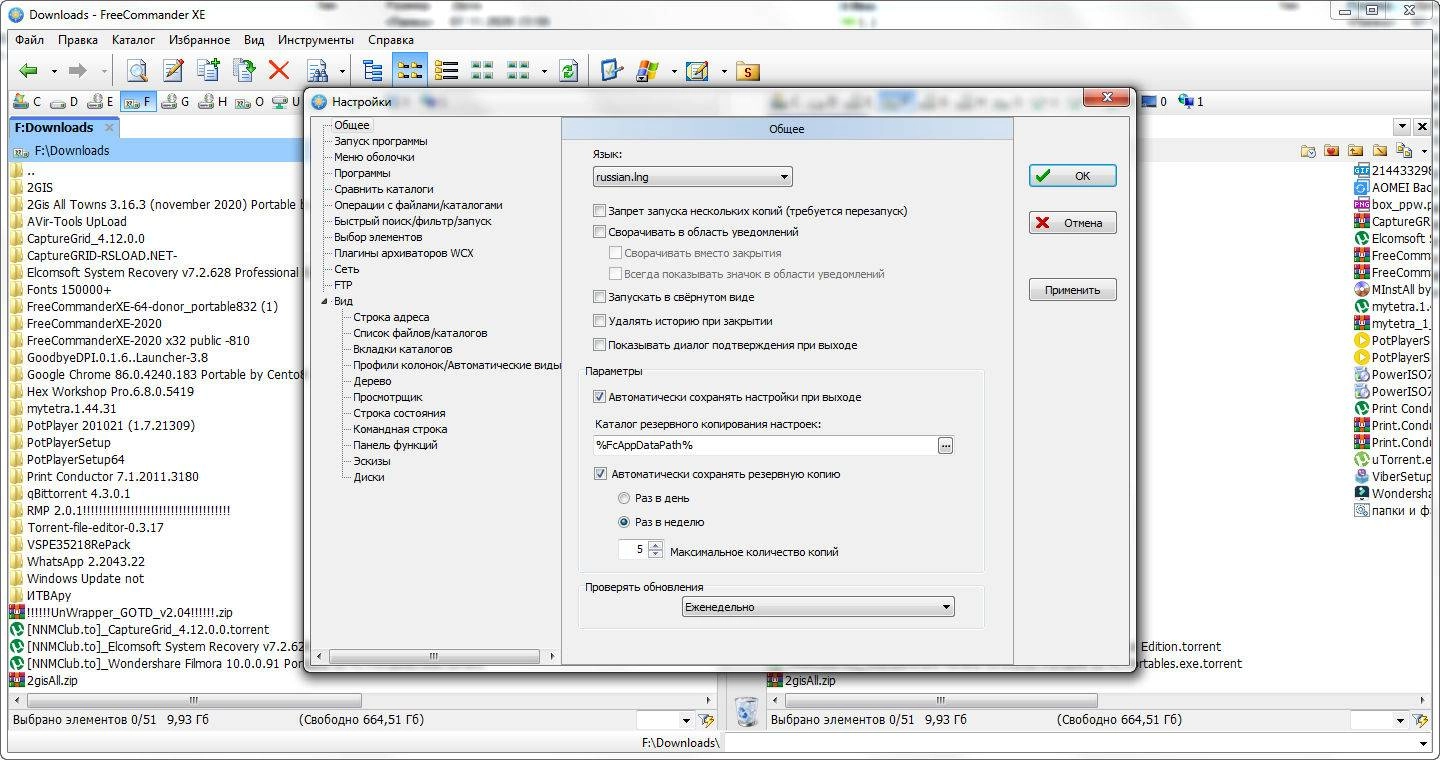
Task: Click the orange S folder toolbar icon
Action: 747,71
